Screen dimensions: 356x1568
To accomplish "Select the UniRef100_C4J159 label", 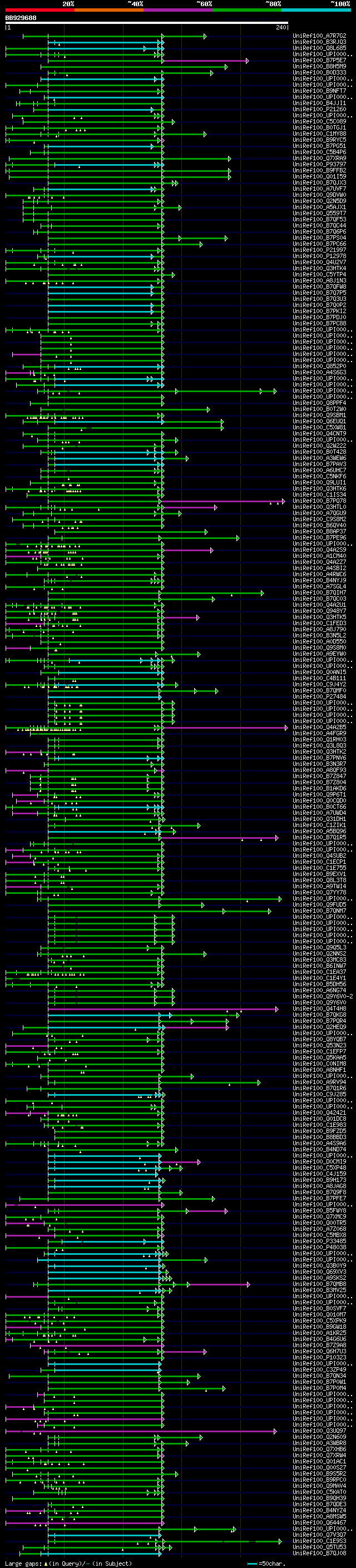I will [319, 1174].
